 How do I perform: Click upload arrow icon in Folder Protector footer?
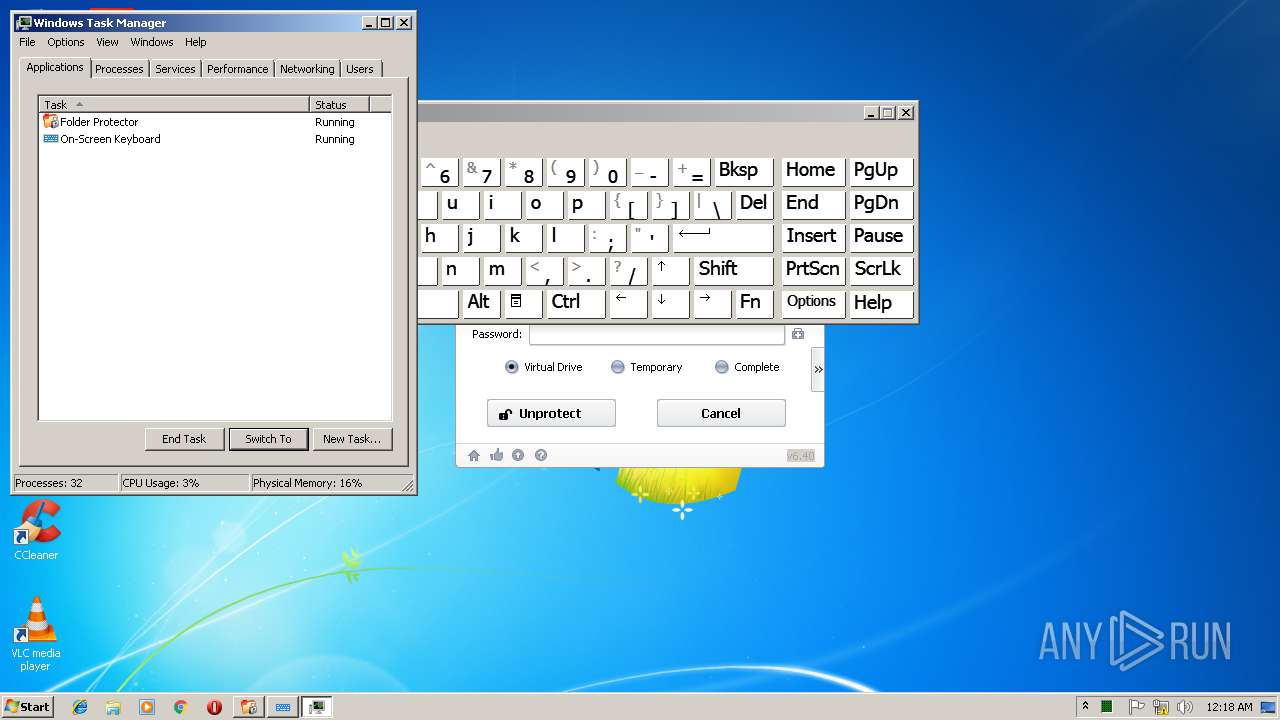click(518, 455)
